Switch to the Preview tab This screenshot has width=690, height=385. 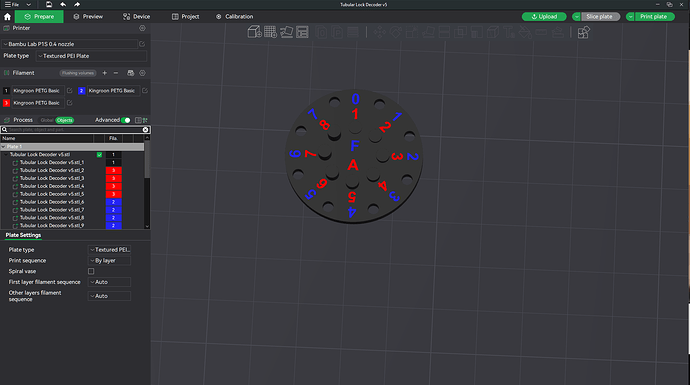(x=88, y=17)
